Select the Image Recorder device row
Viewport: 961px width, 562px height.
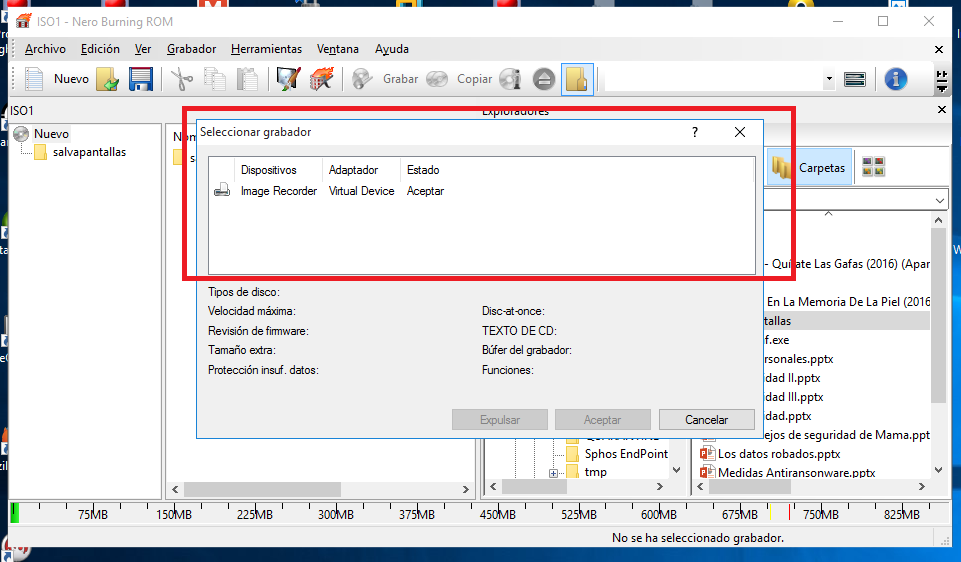pyautogui.click(x=482, y=191)
